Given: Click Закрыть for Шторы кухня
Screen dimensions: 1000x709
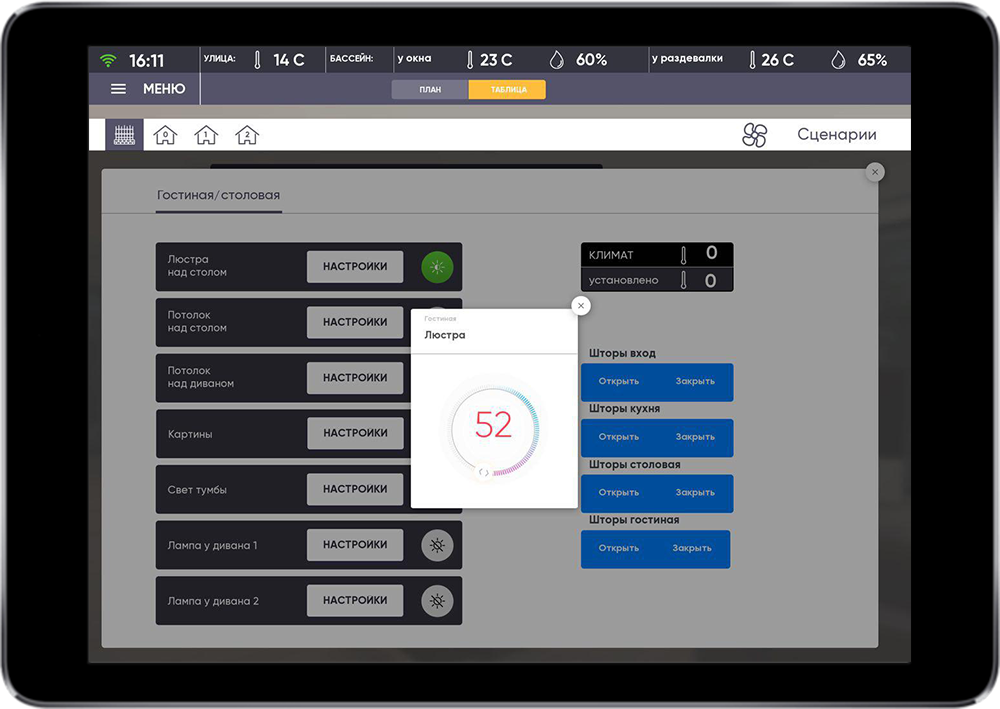Looking at the screenshot, I should [x=695, y=437].
